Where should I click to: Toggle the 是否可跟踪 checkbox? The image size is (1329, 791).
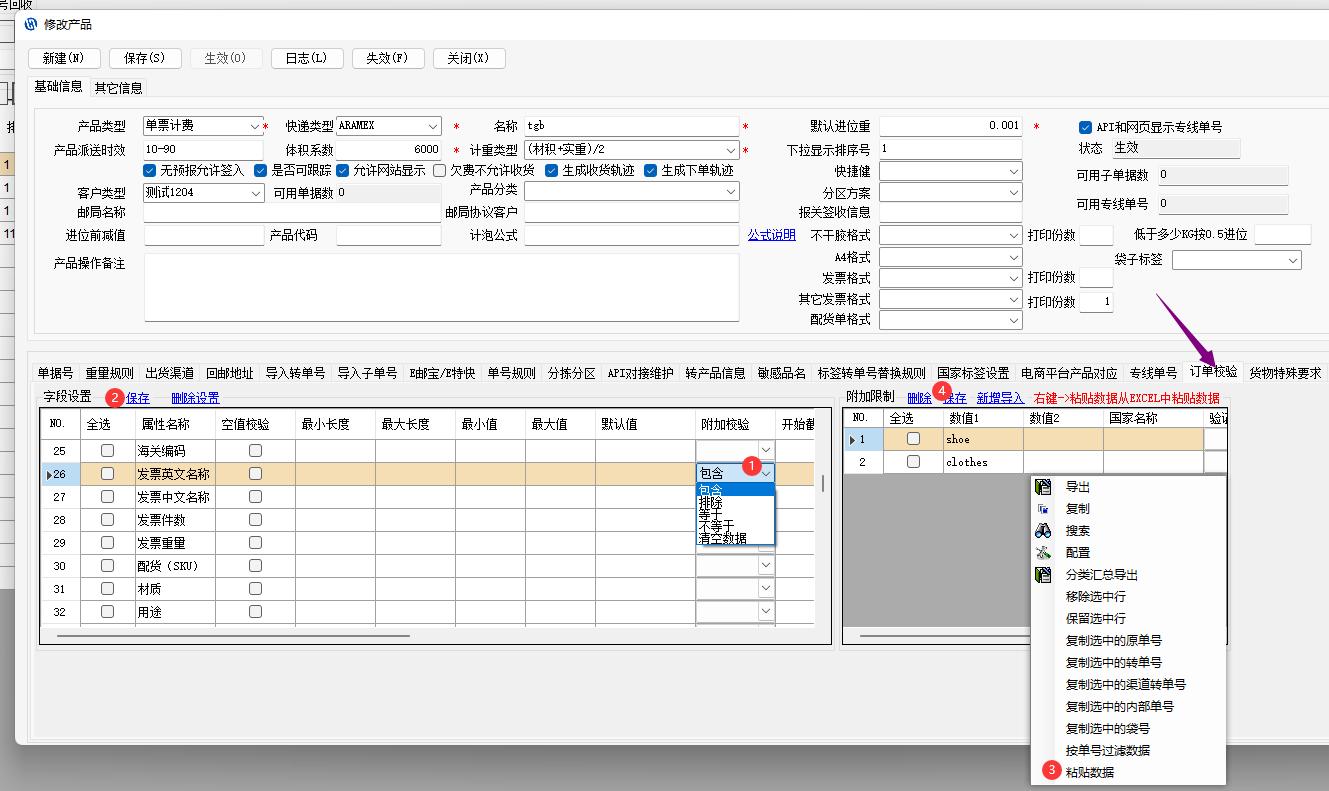(x=261, y=170)
